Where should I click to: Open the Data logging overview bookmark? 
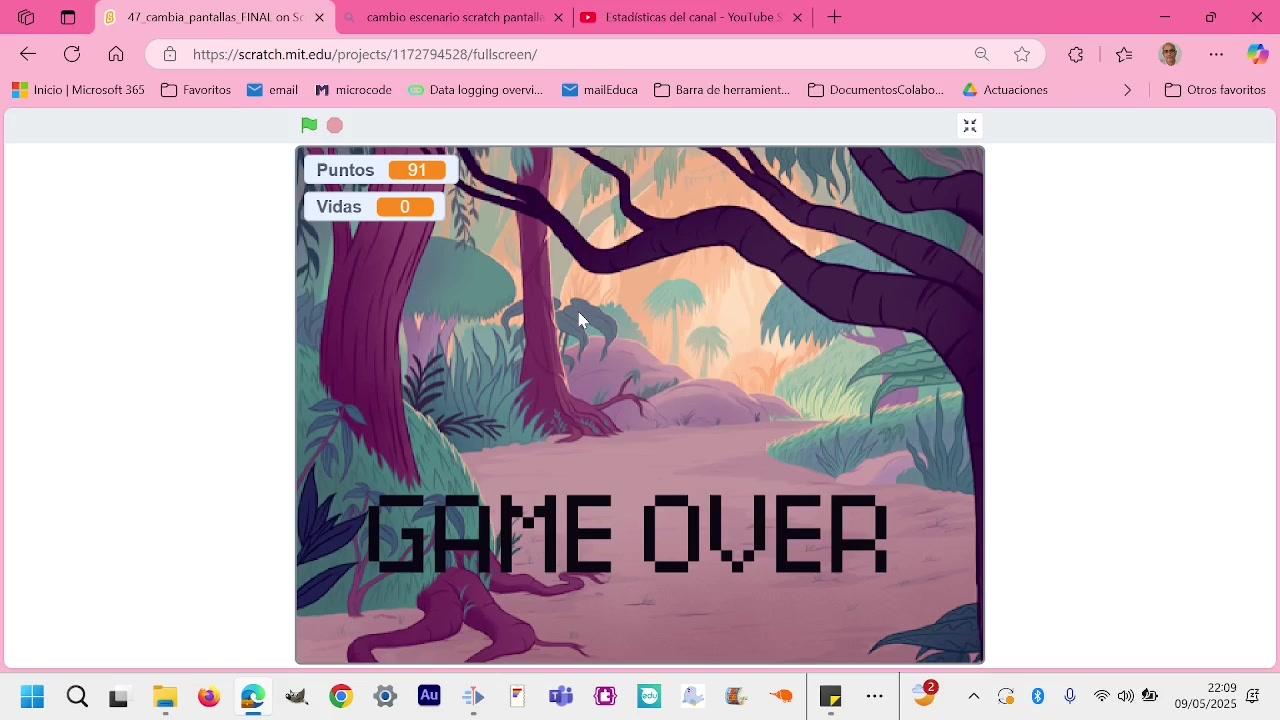(475, 90)
